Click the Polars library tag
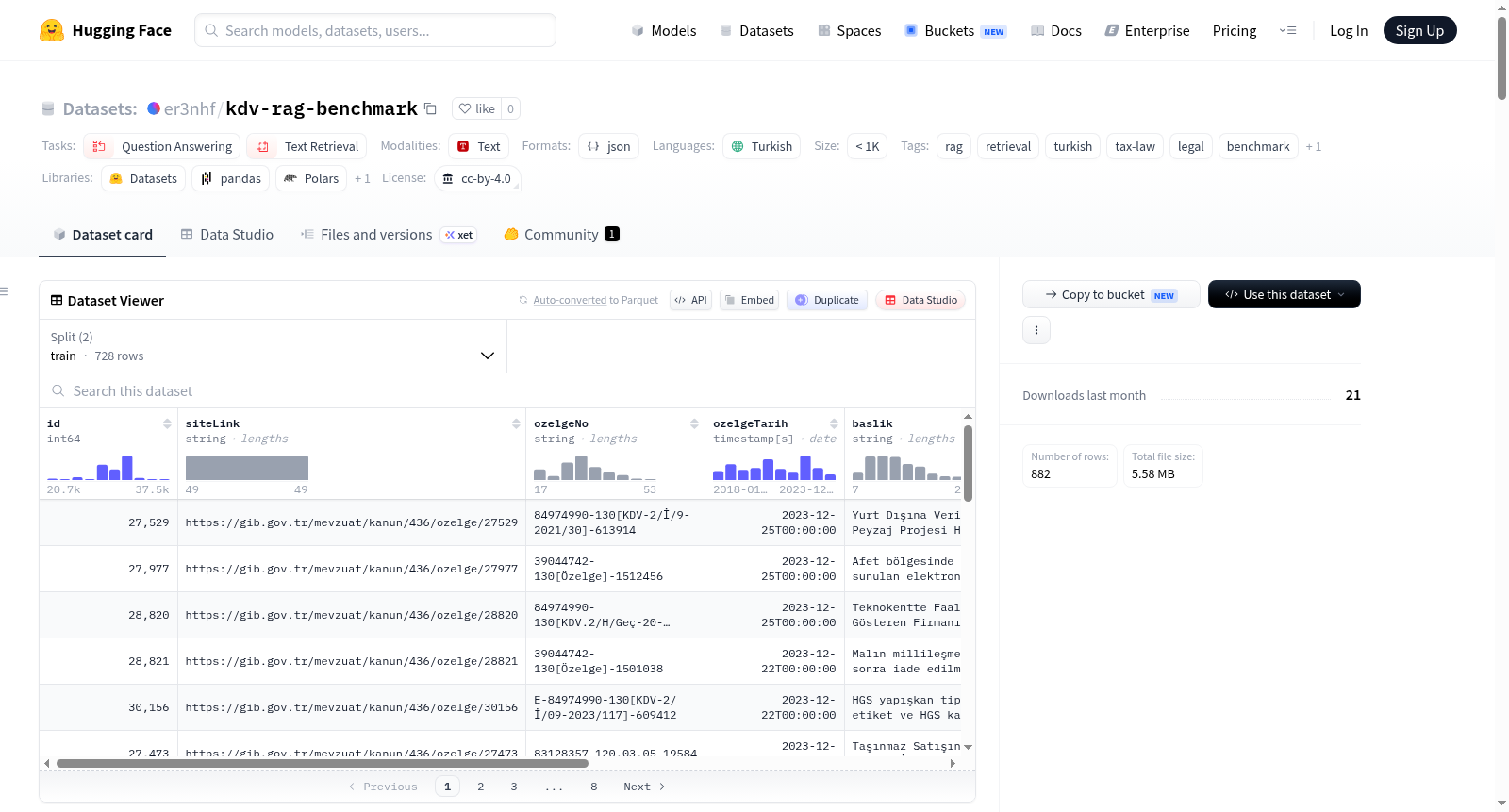 (x=311, y=178)
